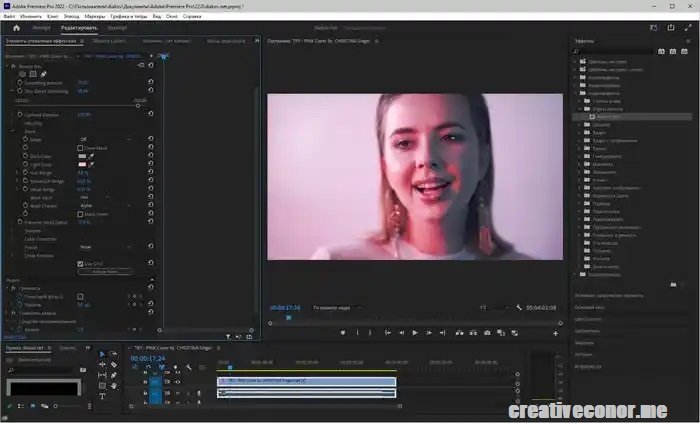The width and height of the screenshot is (700, 423).
Task: Expand the Hue Range parameter
Action: (x=18, y=173)
